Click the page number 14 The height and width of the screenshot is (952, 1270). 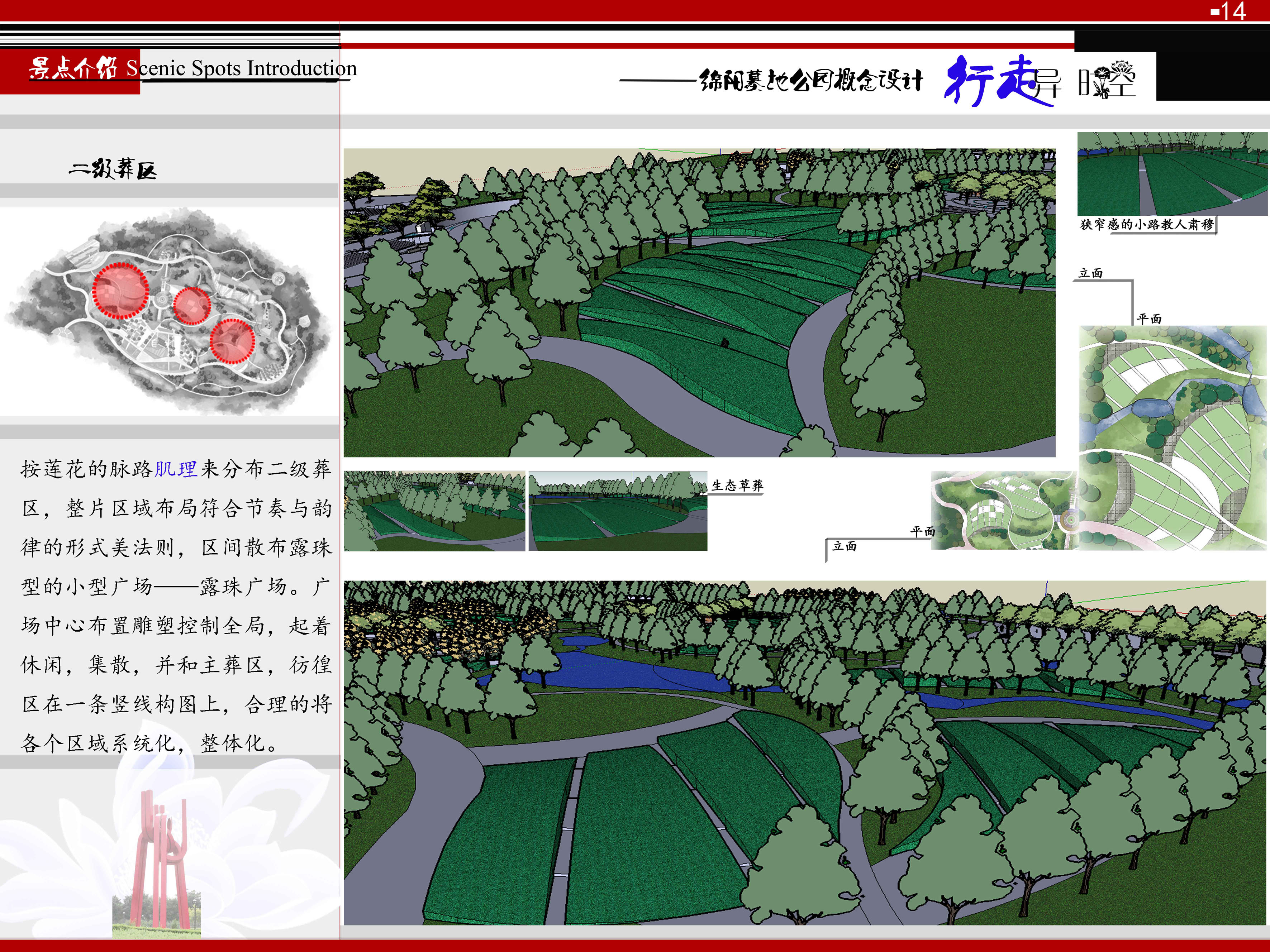click(1233, 11)
